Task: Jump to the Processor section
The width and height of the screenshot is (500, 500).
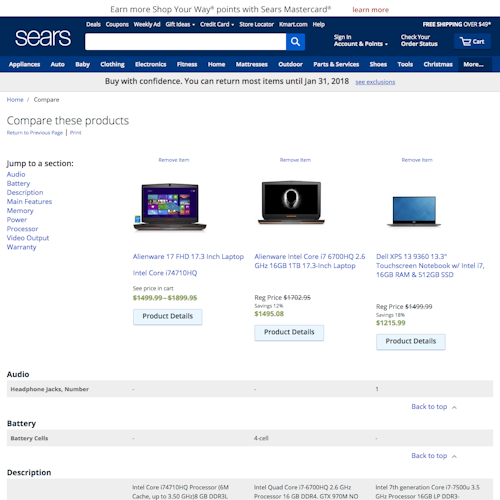Action: pyautogui.click(x=22, y=229)
